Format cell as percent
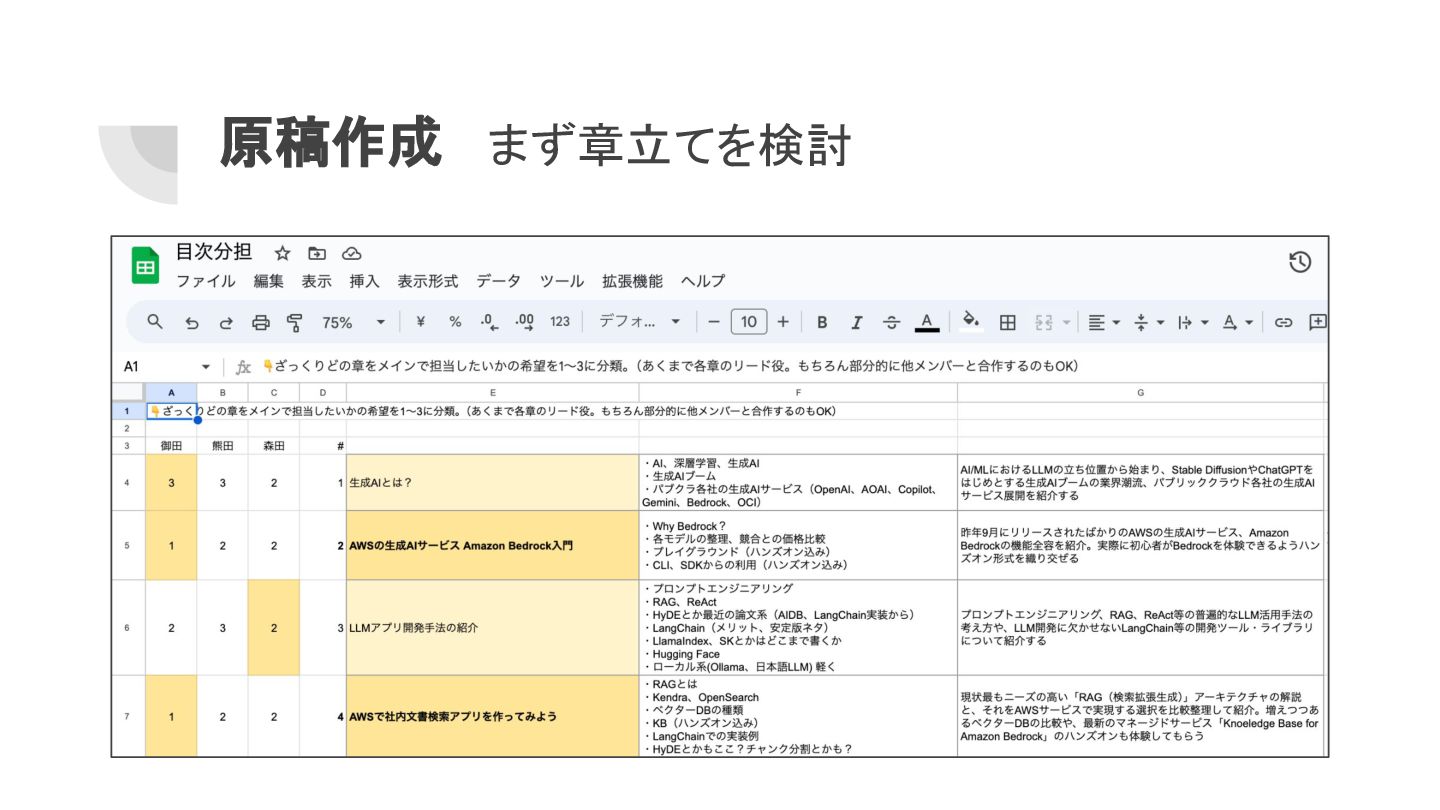The height and width of the screenshot is (810, 1440). pyautogui.click(x=455, y=322)
